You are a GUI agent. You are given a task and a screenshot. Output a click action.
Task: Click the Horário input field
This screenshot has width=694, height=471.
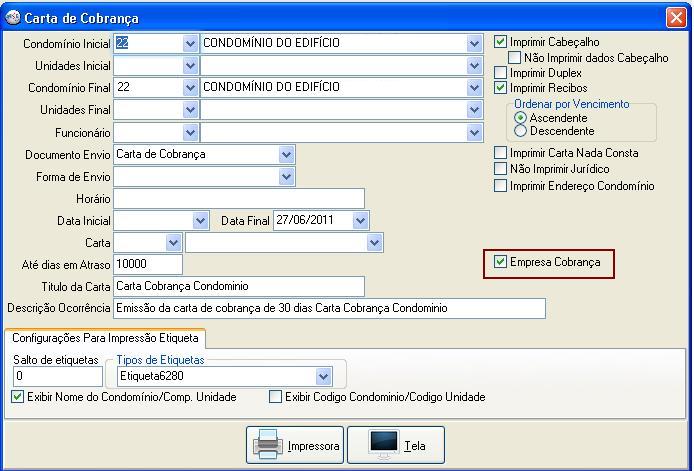[x=238, y=198]
